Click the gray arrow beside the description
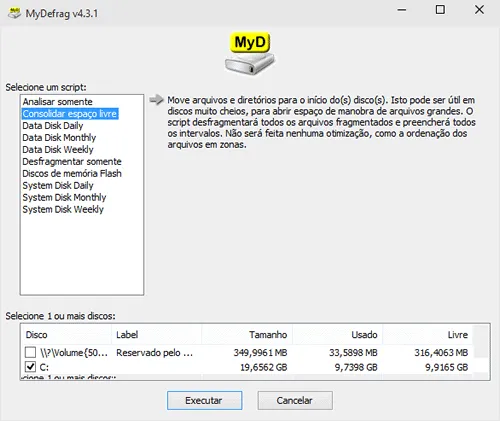Image resolution: width=500 pixels, height=421 pixels. [x=156, y=100]
